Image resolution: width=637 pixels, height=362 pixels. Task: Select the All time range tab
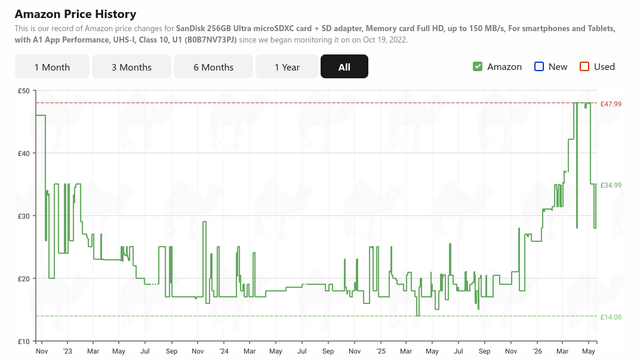(344, 67)
